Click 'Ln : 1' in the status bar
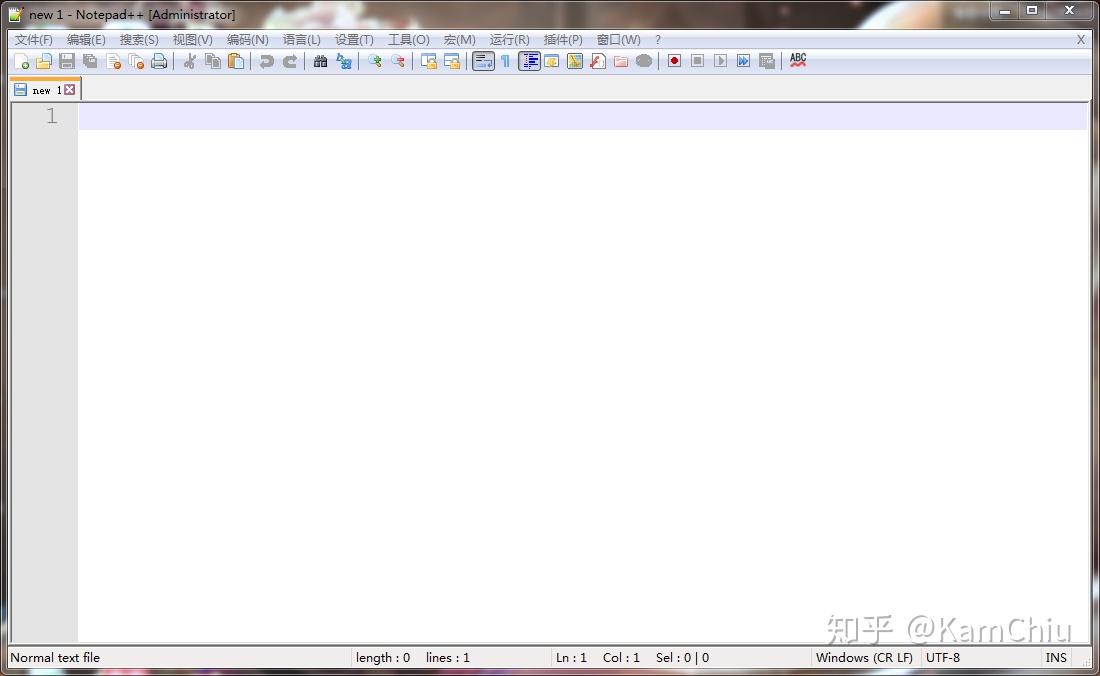1100x676 pixels. [571, 658]
